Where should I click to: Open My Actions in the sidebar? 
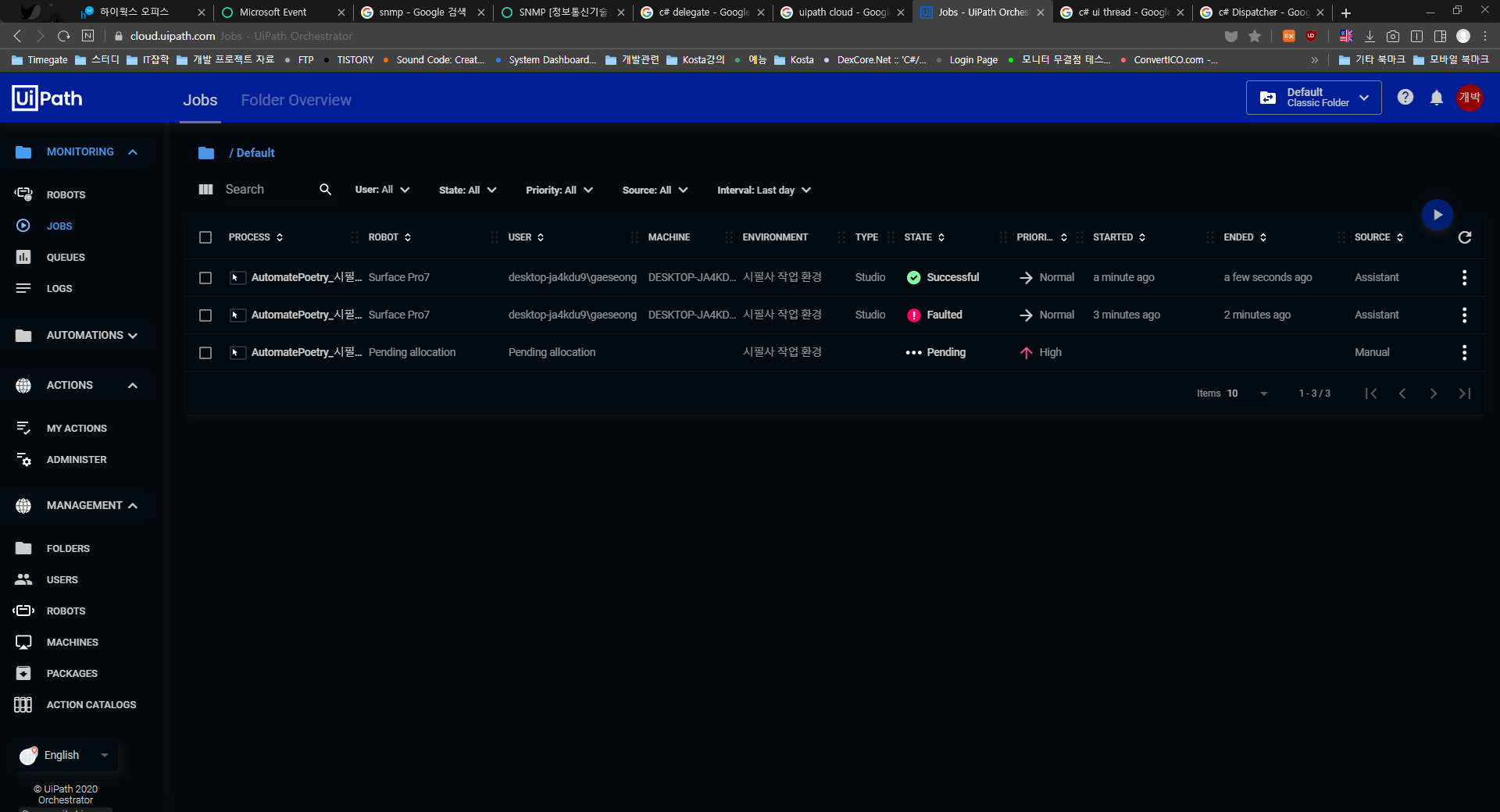pyautogui.click(x=77, y=428)
